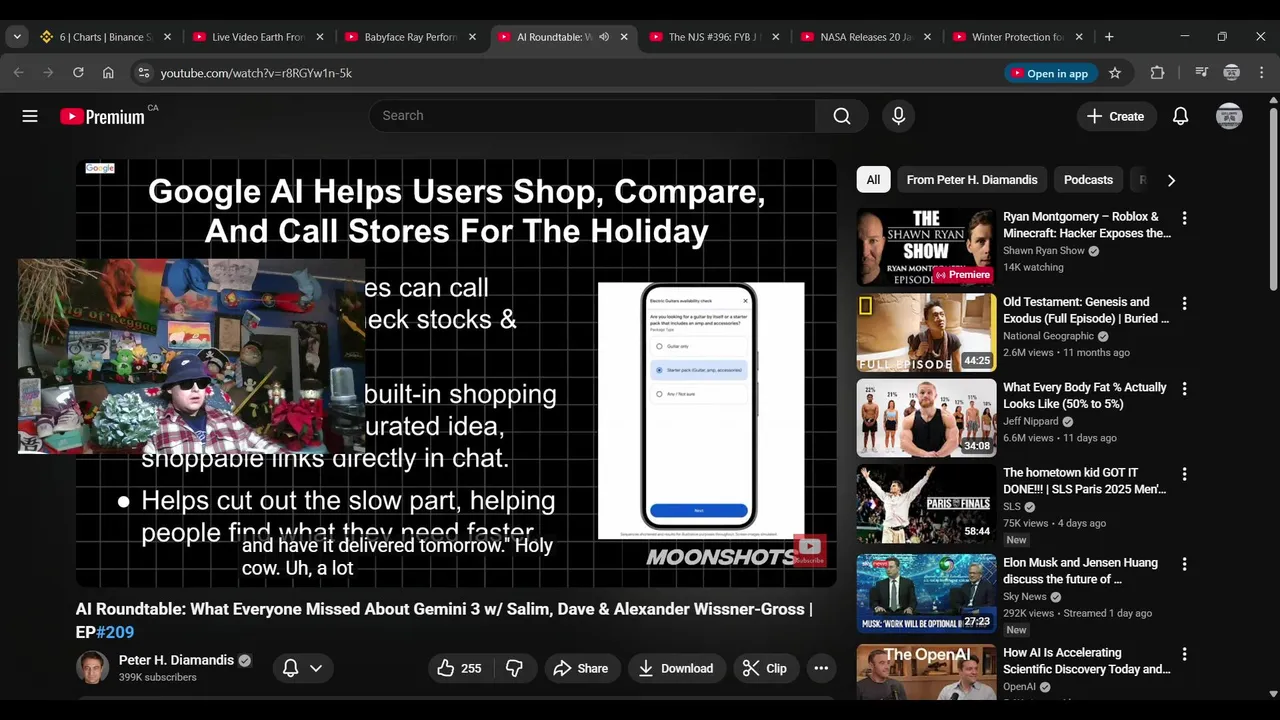Open browser media control icon
Image resolution: width=1280 pixels, height=720 pixels.
pyautogui.click(x=1202, y=73)
